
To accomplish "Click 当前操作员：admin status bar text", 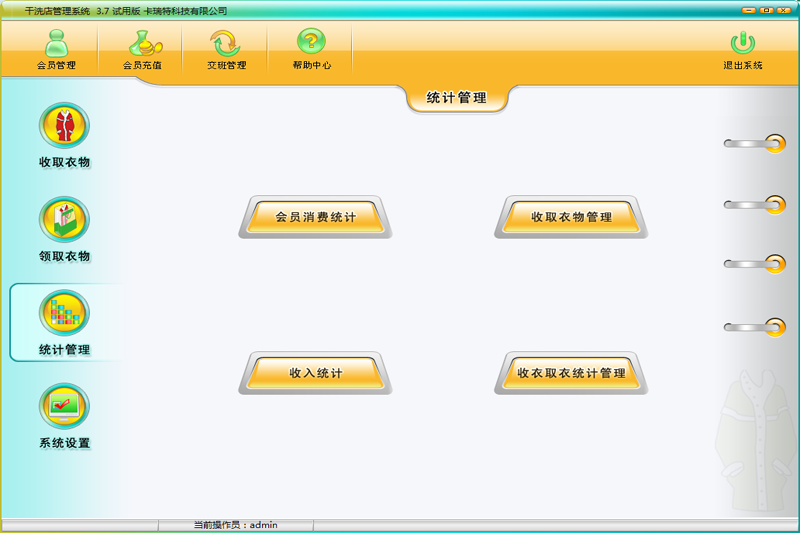I will (x=236, y=525).
